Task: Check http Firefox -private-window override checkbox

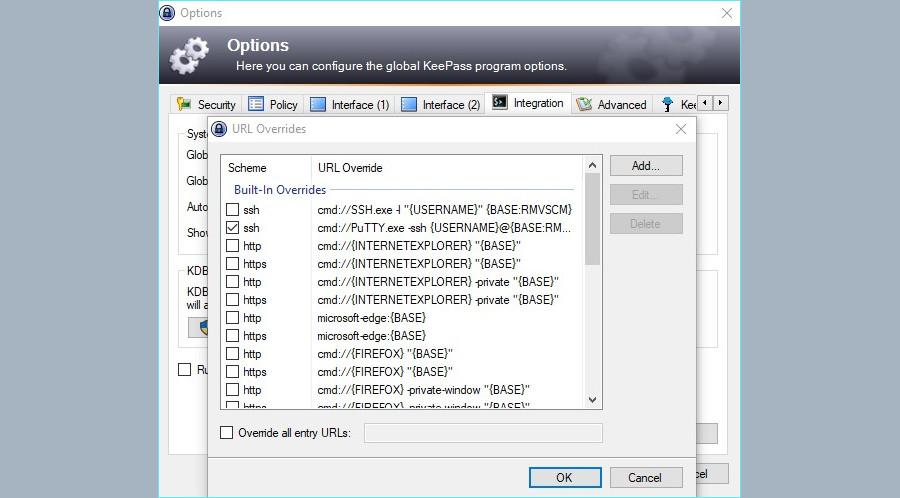Action: pos(232,390)
